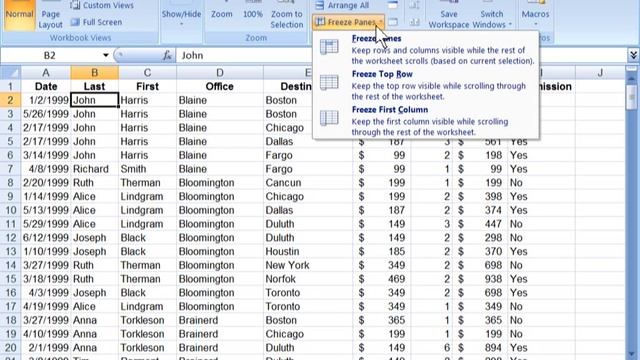Viewport: 640px width, 360px height.
Task: Click Save Workspace
Action: click(449, 16)
